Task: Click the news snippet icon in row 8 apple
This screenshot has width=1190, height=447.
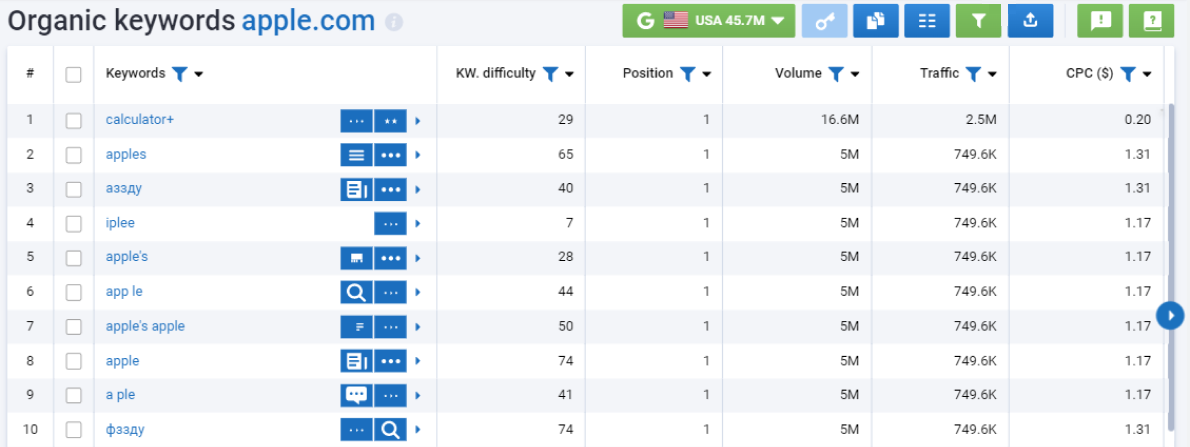Action: coord(357,361)
